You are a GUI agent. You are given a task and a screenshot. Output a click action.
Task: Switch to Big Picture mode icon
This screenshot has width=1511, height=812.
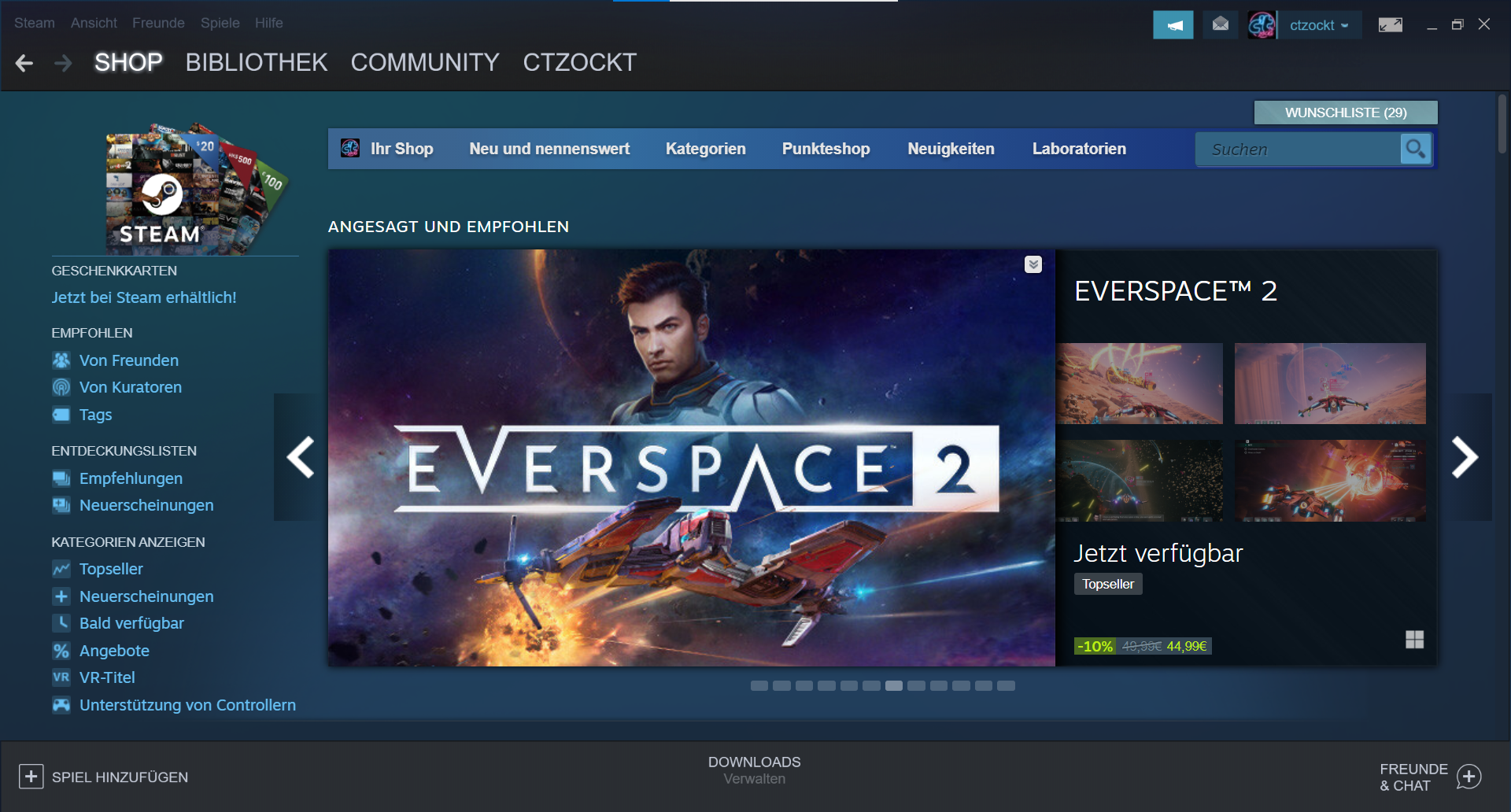(1391, 25)
